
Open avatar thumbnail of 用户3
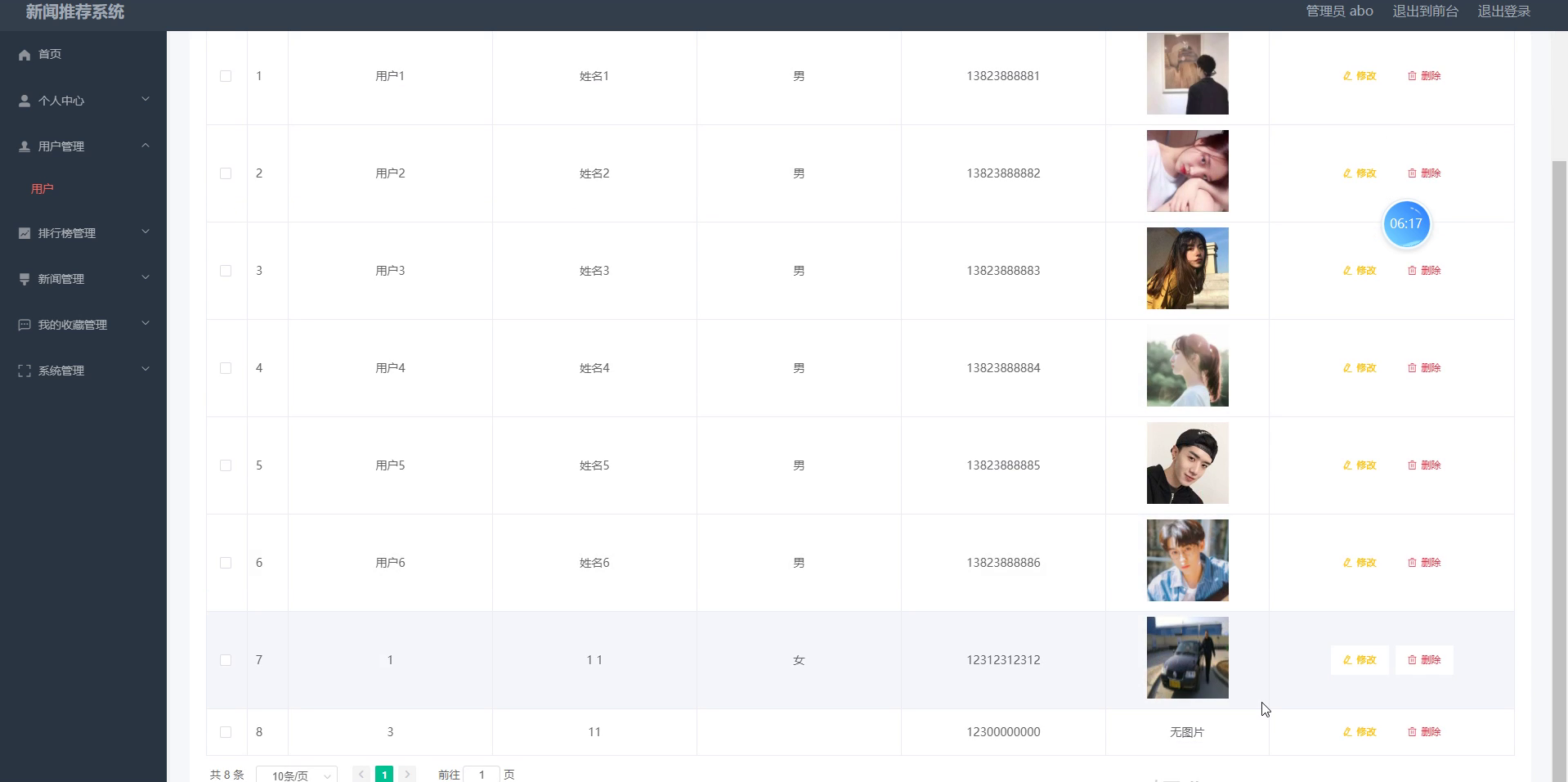click(x=1188, y=268)
